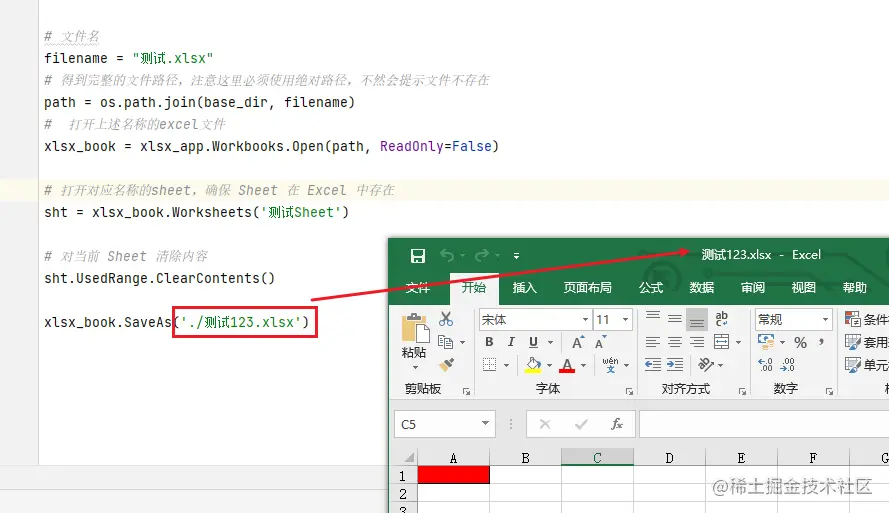Apply yellow fill color bucket
889x513 pixels.
pyautogui.click(x=533, y=365)
